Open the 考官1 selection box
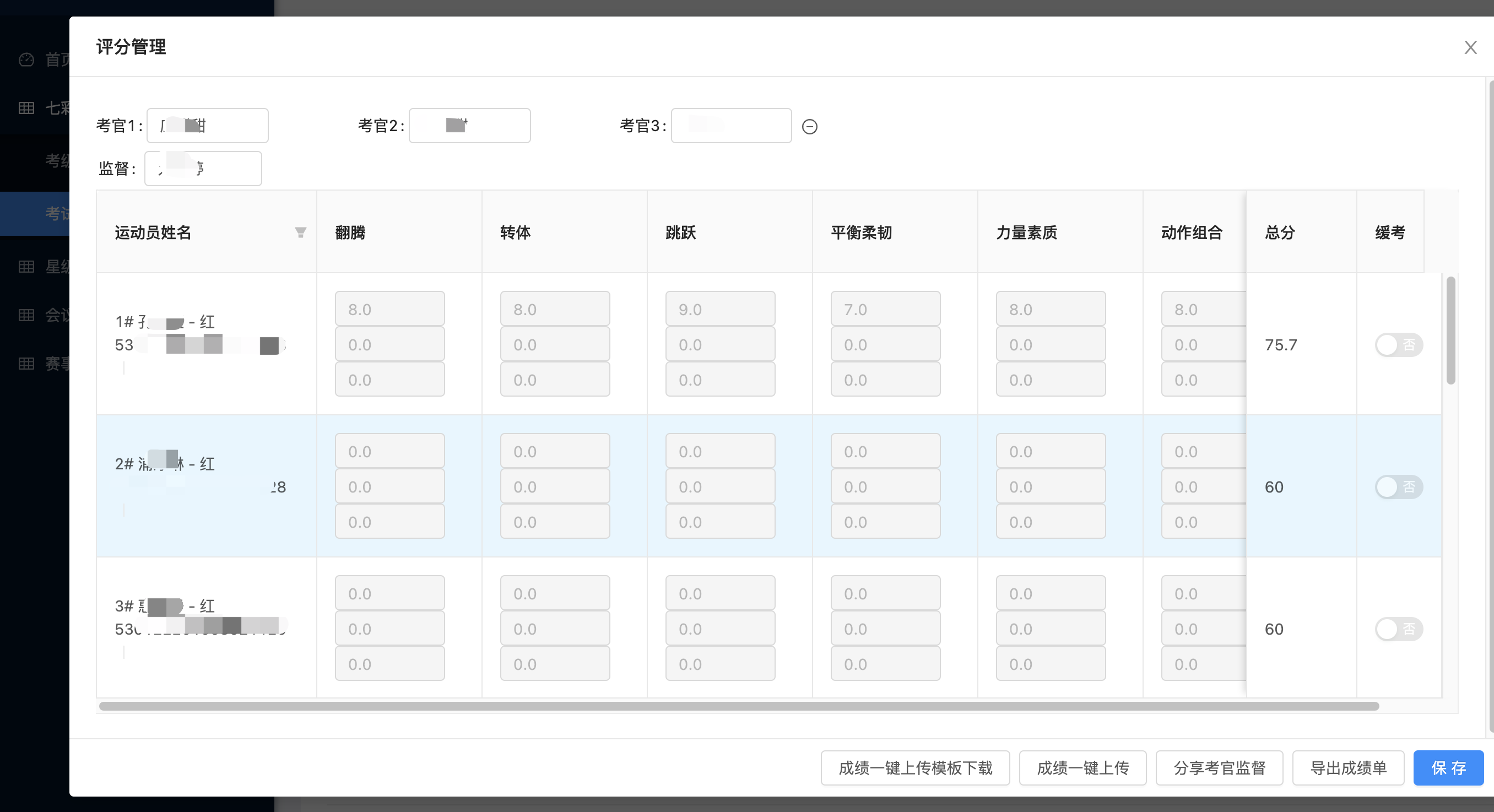 [208, 126]
